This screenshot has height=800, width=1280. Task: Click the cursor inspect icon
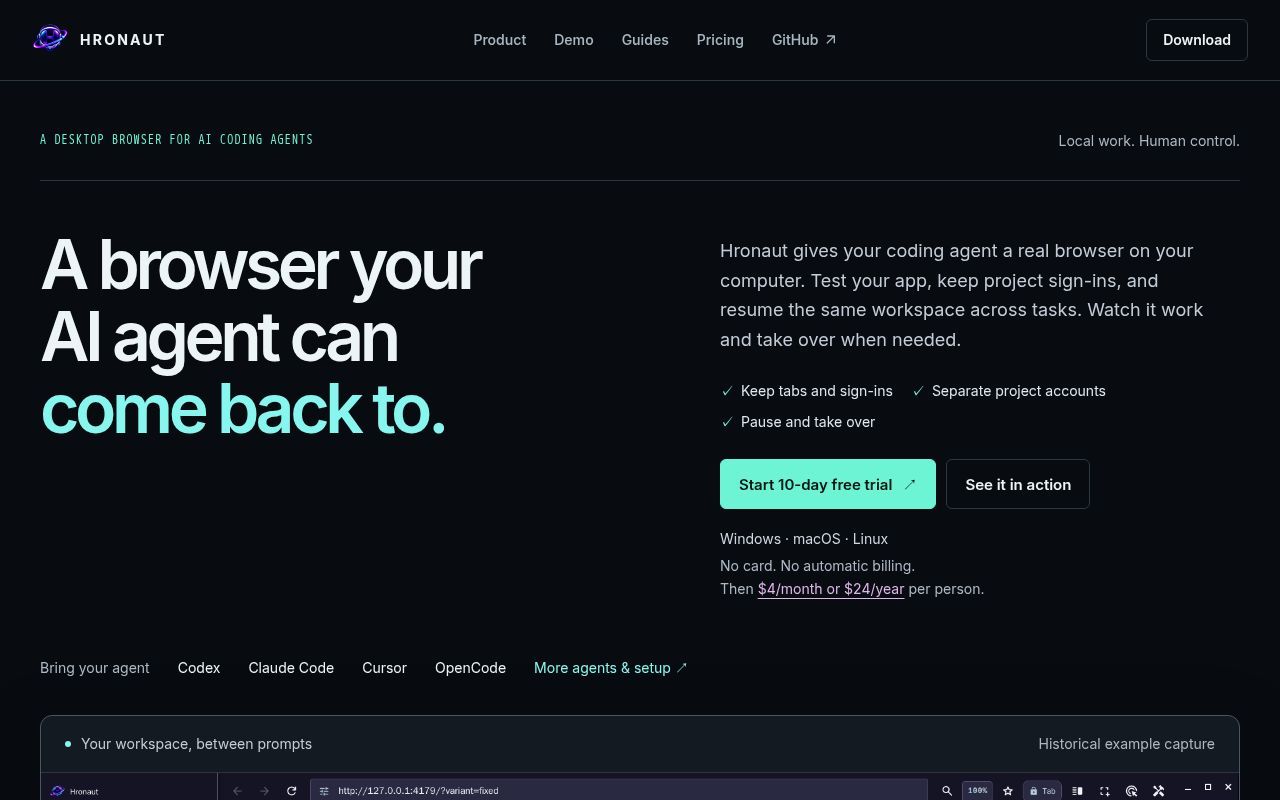coord(1132,791)
